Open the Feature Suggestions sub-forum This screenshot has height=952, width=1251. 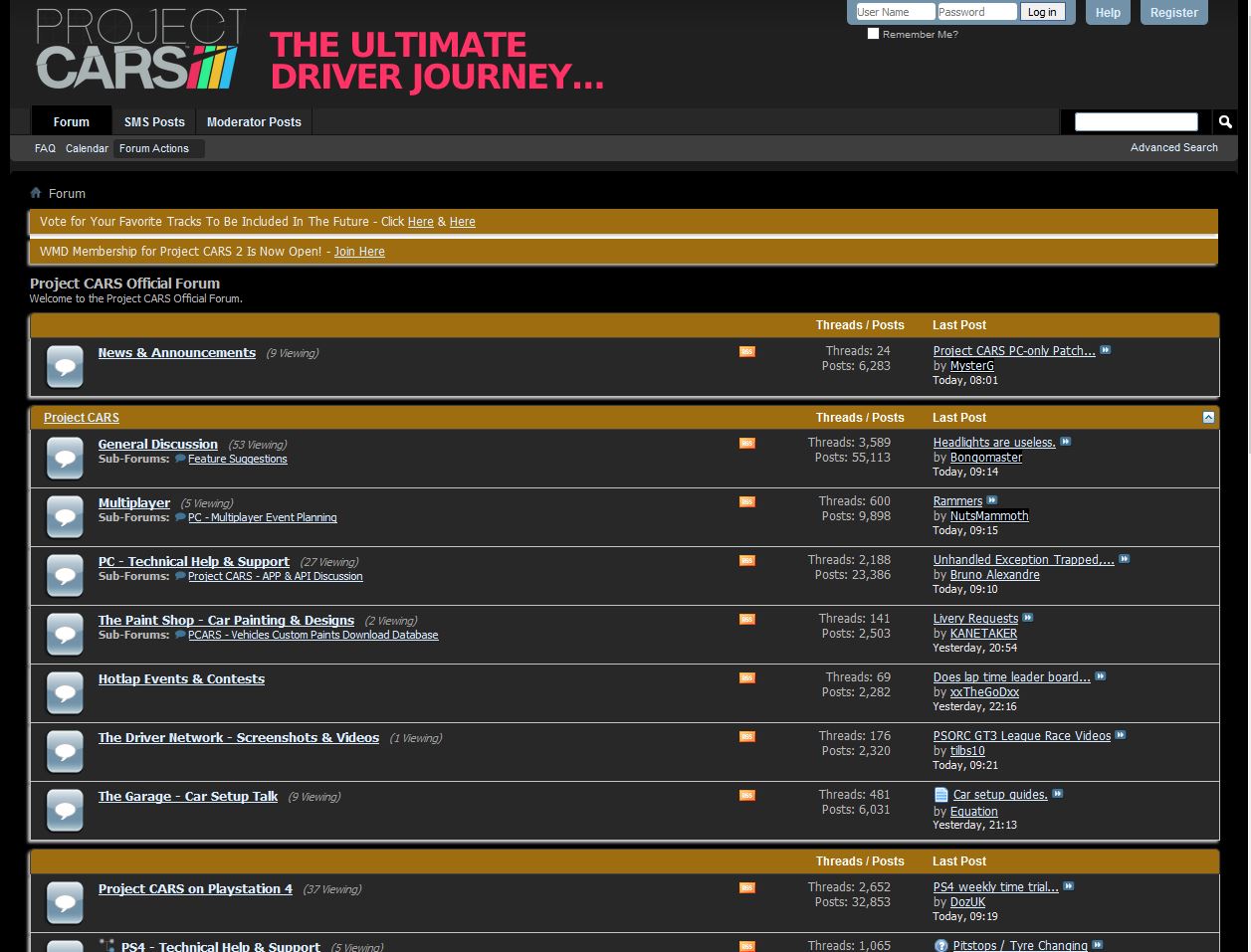[x=238, y=459]
